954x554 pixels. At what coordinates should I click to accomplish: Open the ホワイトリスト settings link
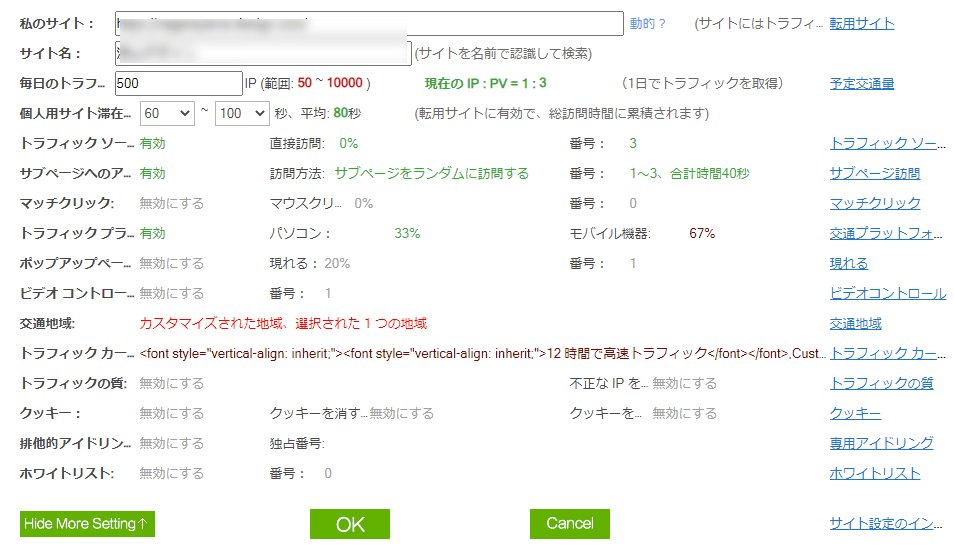pos(874,473)
